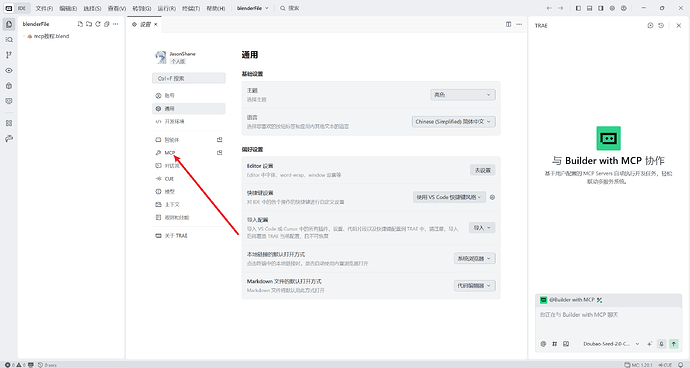Select 开发环境 in settings sidebar
Image resolution: width=690 pixels, height=368 pixels.
[188, 121]
